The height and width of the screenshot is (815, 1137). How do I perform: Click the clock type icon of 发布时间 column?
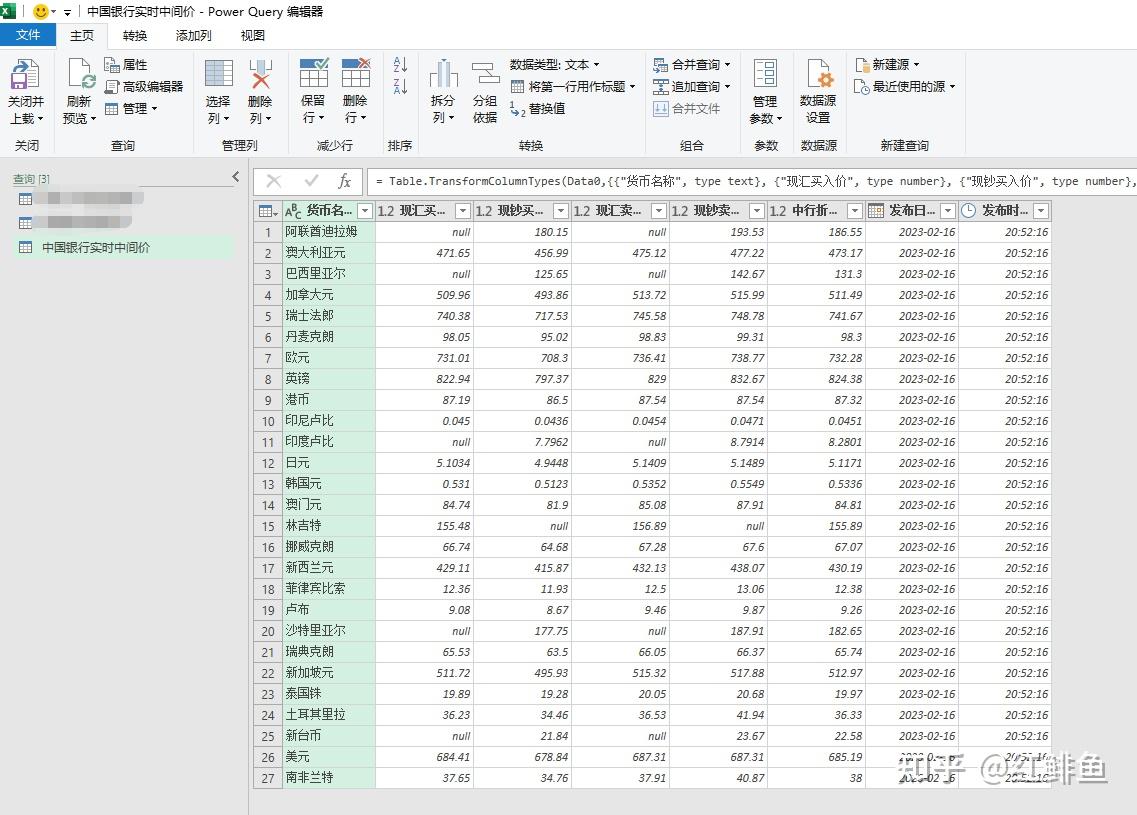point(969,211)
